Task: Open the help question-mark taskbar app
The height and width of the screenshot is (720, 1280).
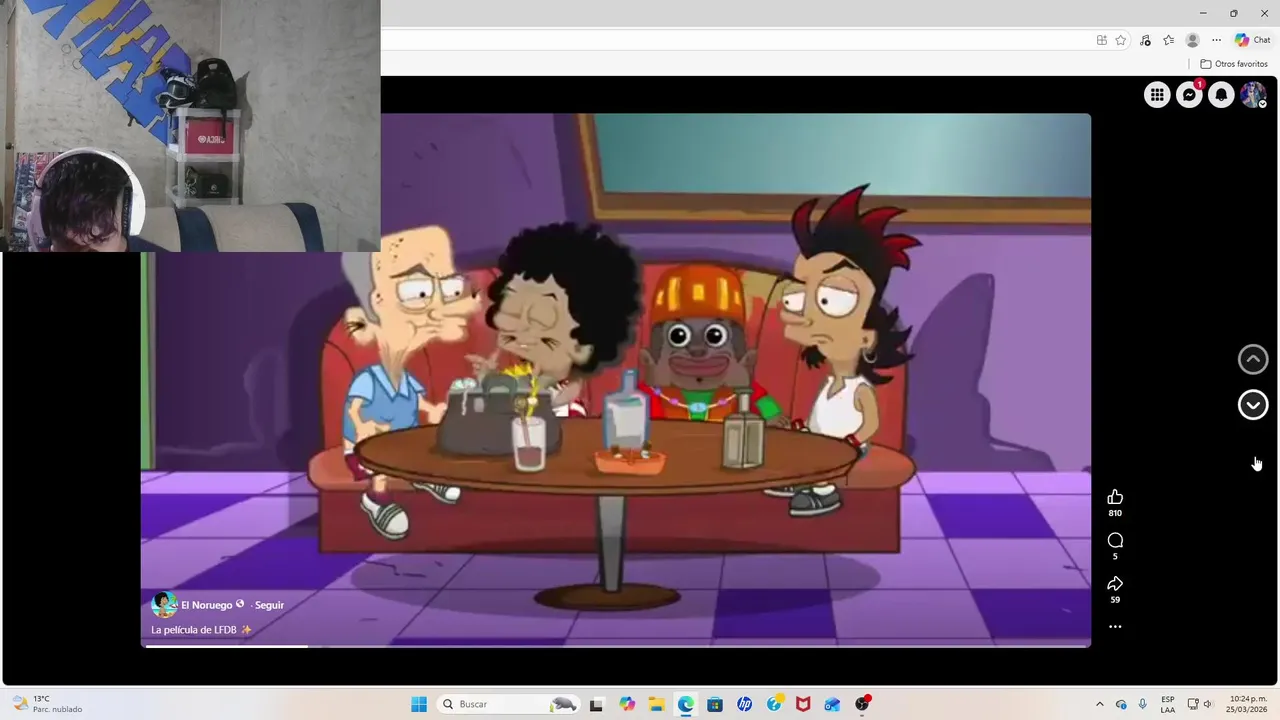Action: pos(773,704)
